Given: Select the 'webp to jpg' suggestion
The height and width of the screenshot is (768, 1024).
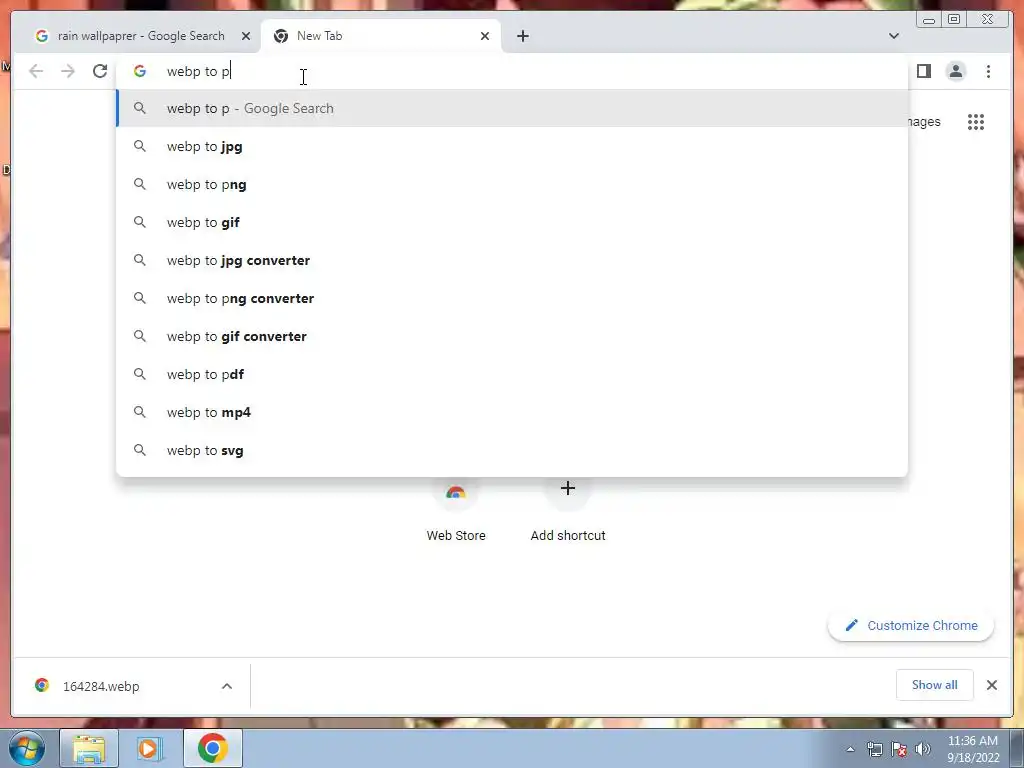Looking at the screenshot, I should tap(512, 146).
